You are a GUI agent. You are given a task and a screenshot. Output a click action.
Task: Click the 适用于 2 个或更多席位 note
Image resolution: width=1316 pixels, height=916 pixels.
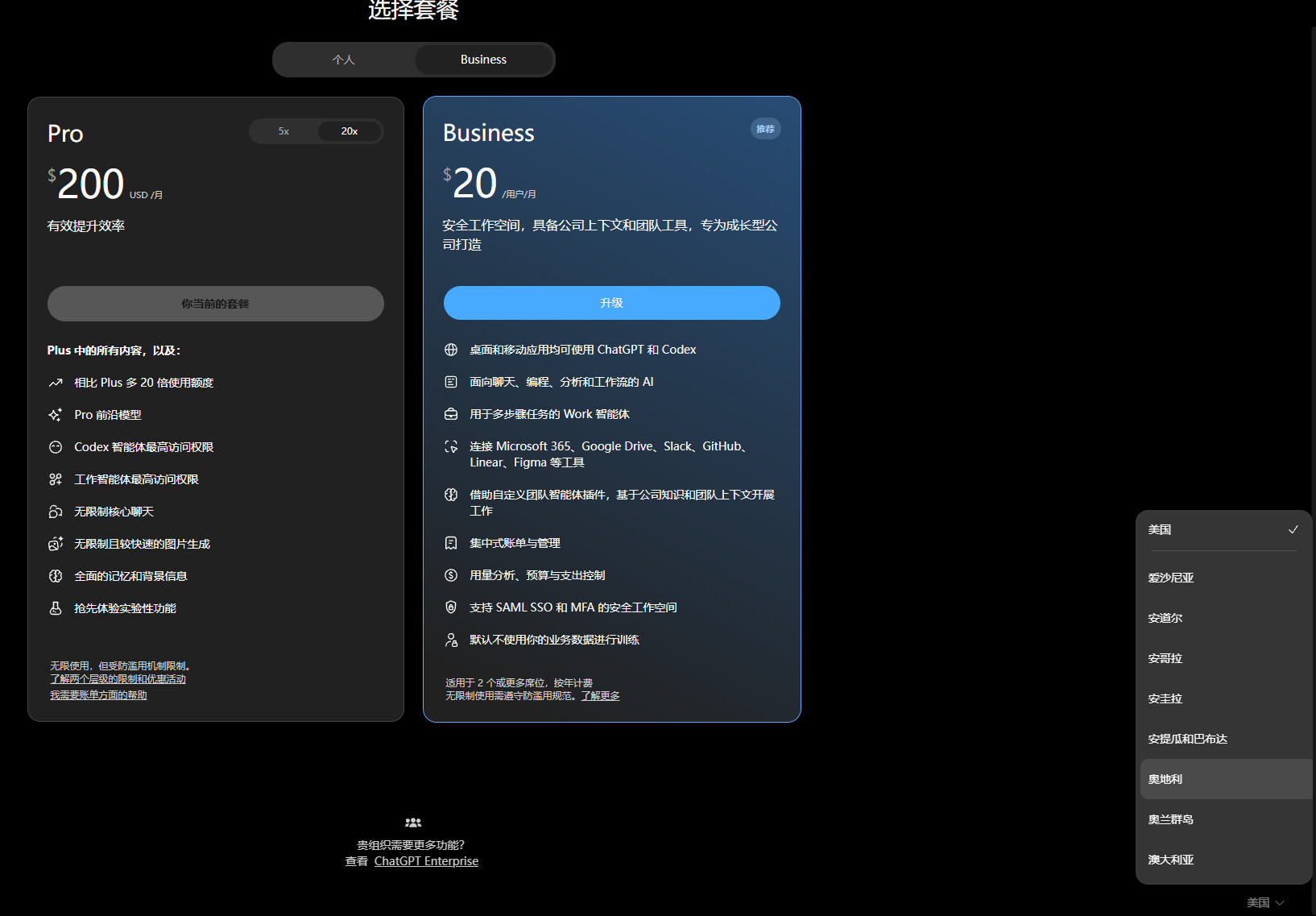point(519,683)
